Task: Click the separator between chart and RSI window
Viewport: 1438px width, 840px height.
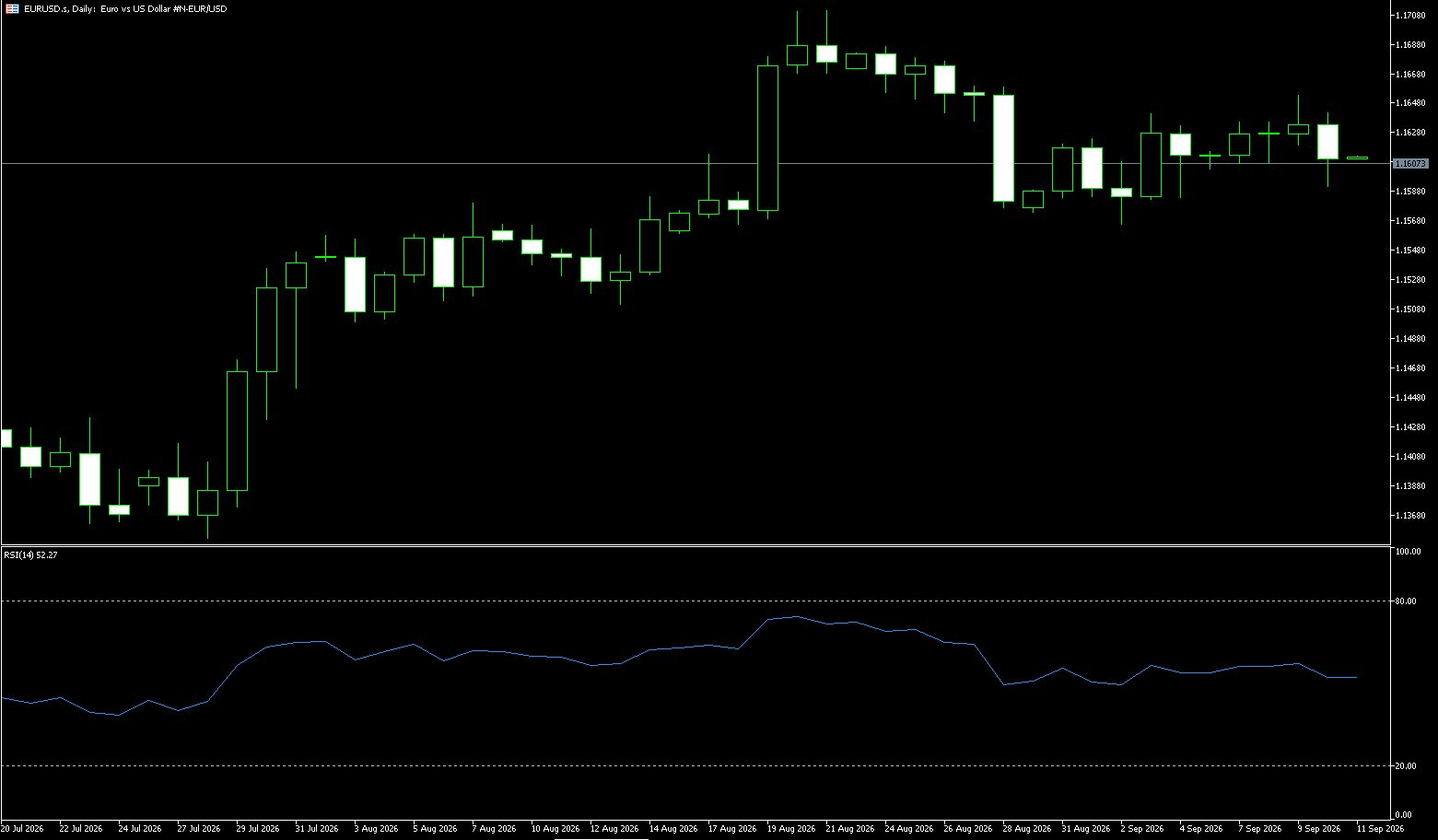Action: click(696, 545)
